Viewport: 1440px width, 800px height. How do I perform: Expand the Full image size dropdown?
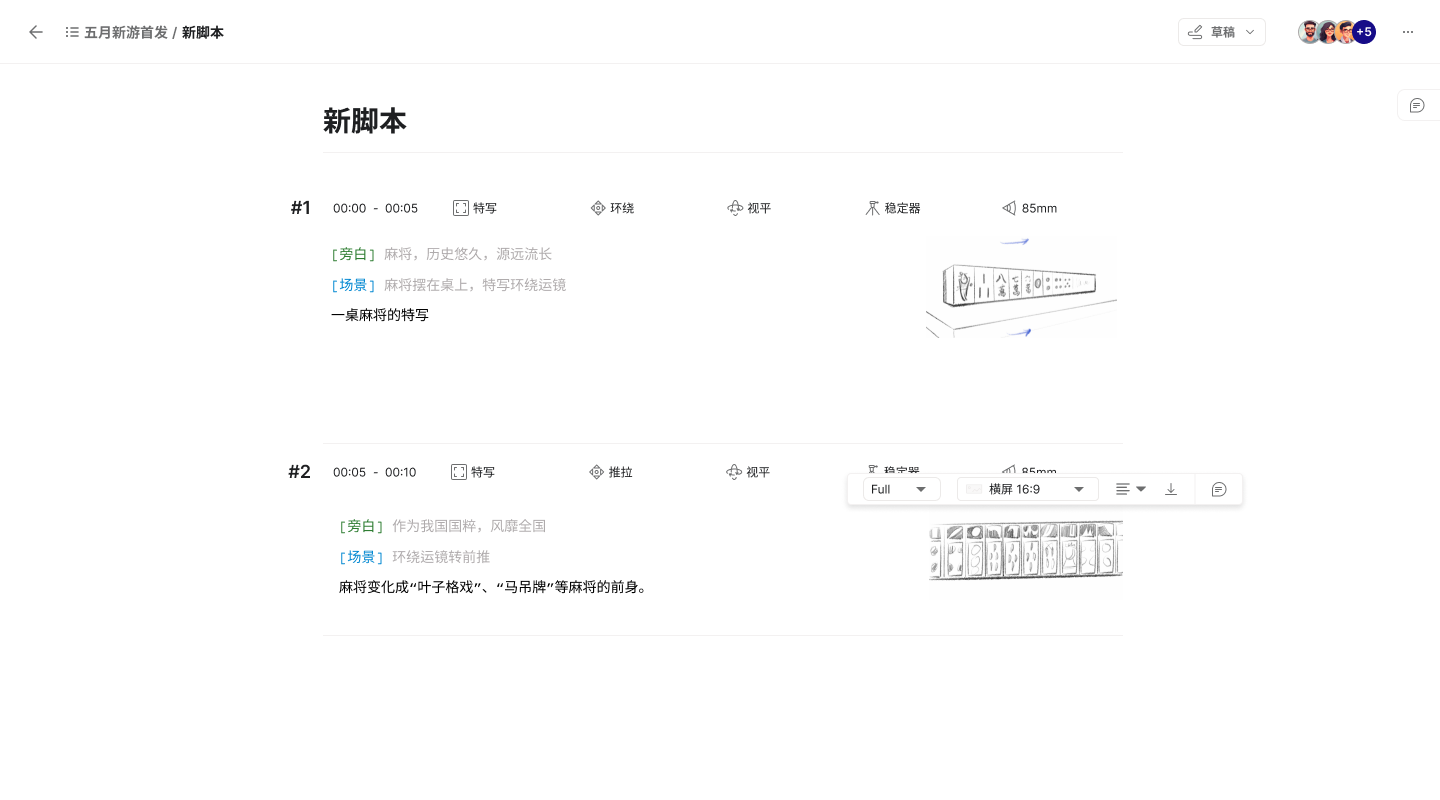(900, 489)
